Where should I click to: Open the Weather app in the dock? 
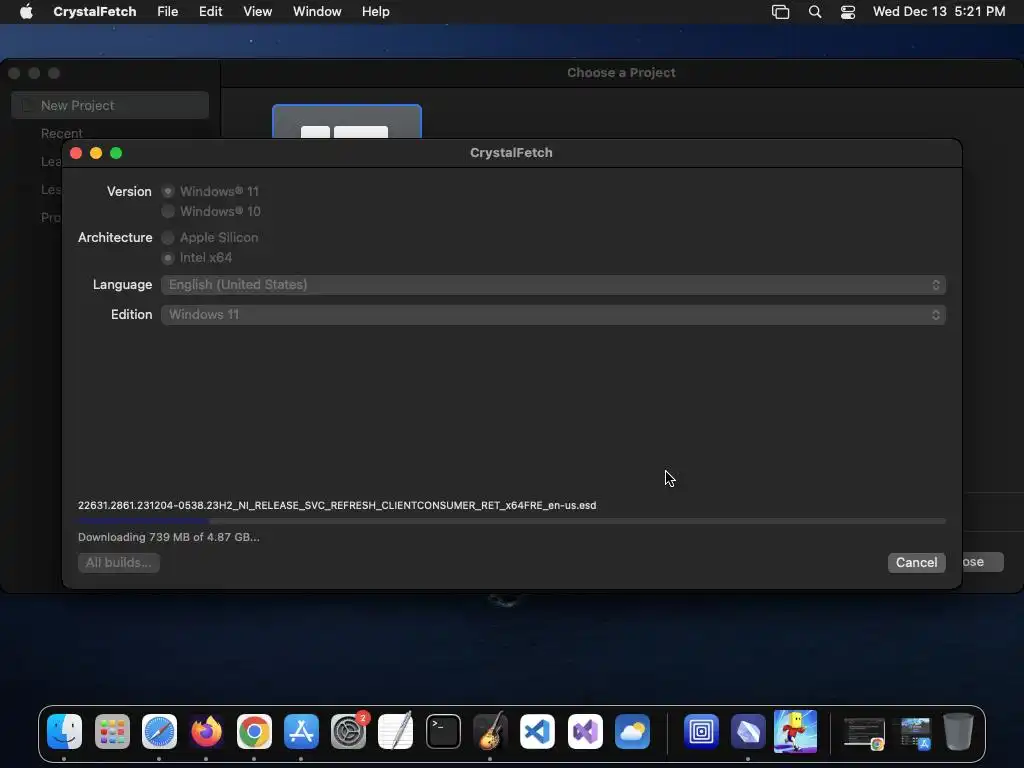tap(632, 731)
